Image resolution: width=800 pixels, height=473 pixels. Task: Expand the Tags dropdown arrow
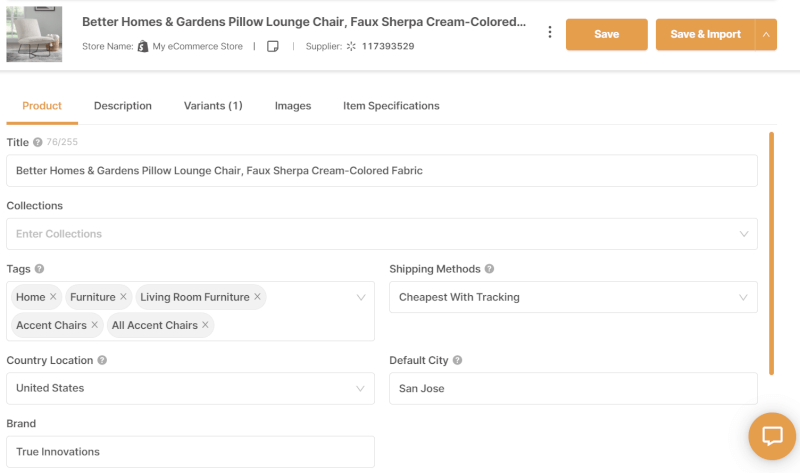tap(361, 297)
